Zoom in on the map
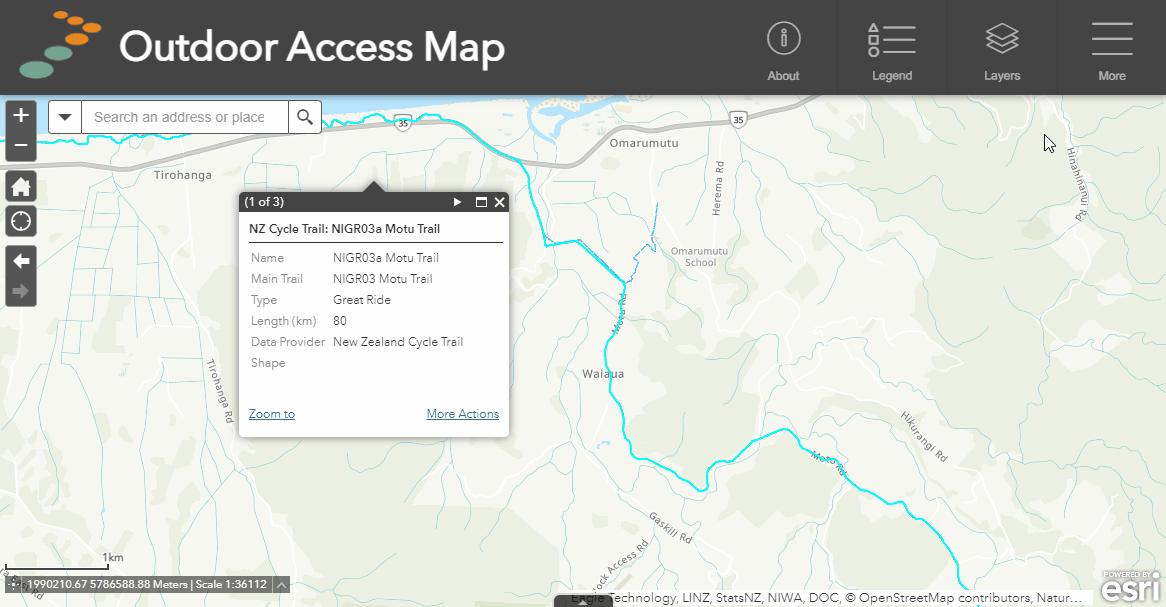Viewport: 1166px width, 607px height. point(21,115)
